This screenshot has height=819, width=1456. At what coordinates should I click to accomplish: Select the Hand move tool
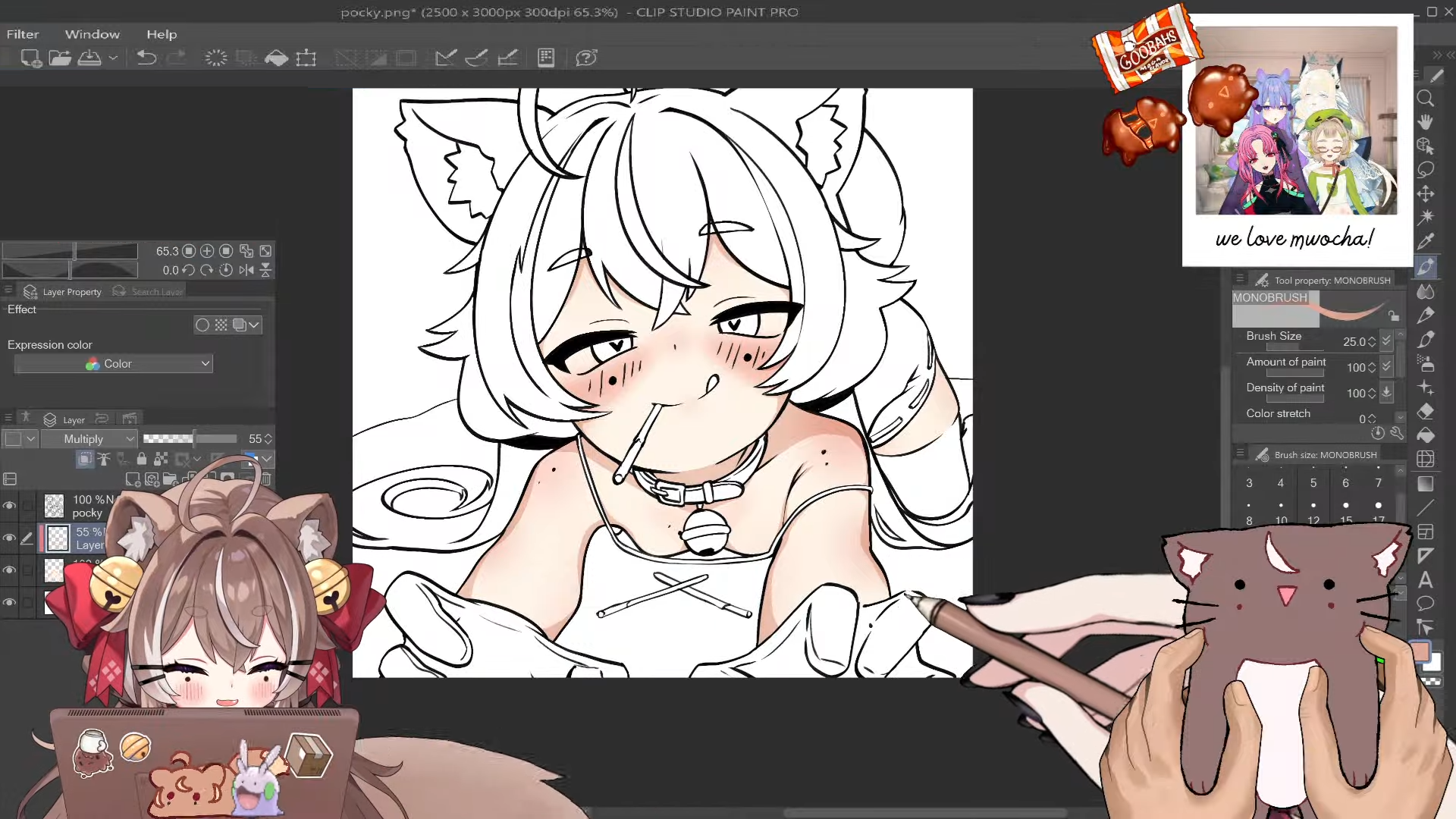point(1426,122)
